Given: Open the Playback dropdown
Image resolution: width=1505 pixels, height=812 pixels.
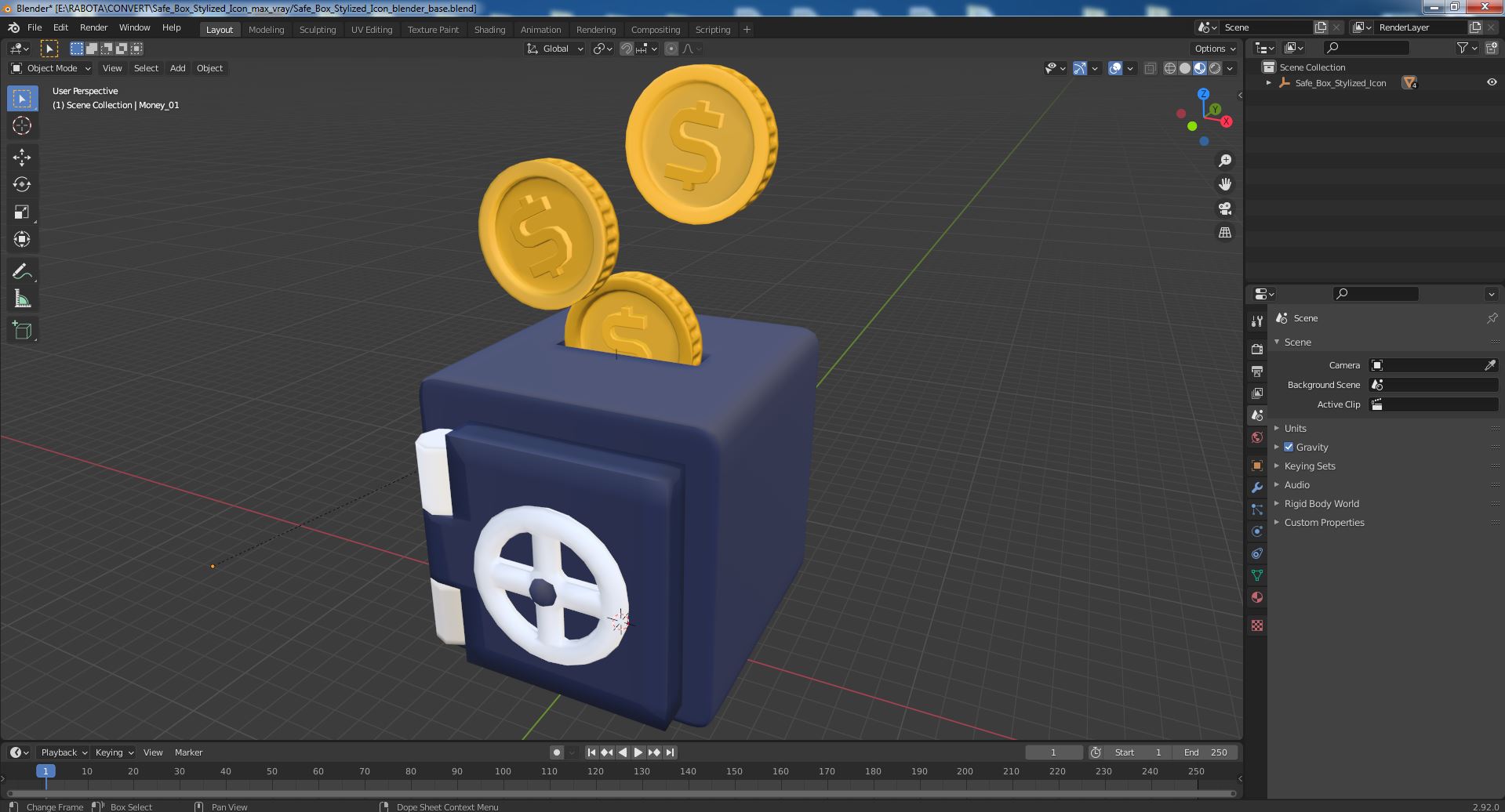Looking at the screenshot, I should [x=63, y=752].
